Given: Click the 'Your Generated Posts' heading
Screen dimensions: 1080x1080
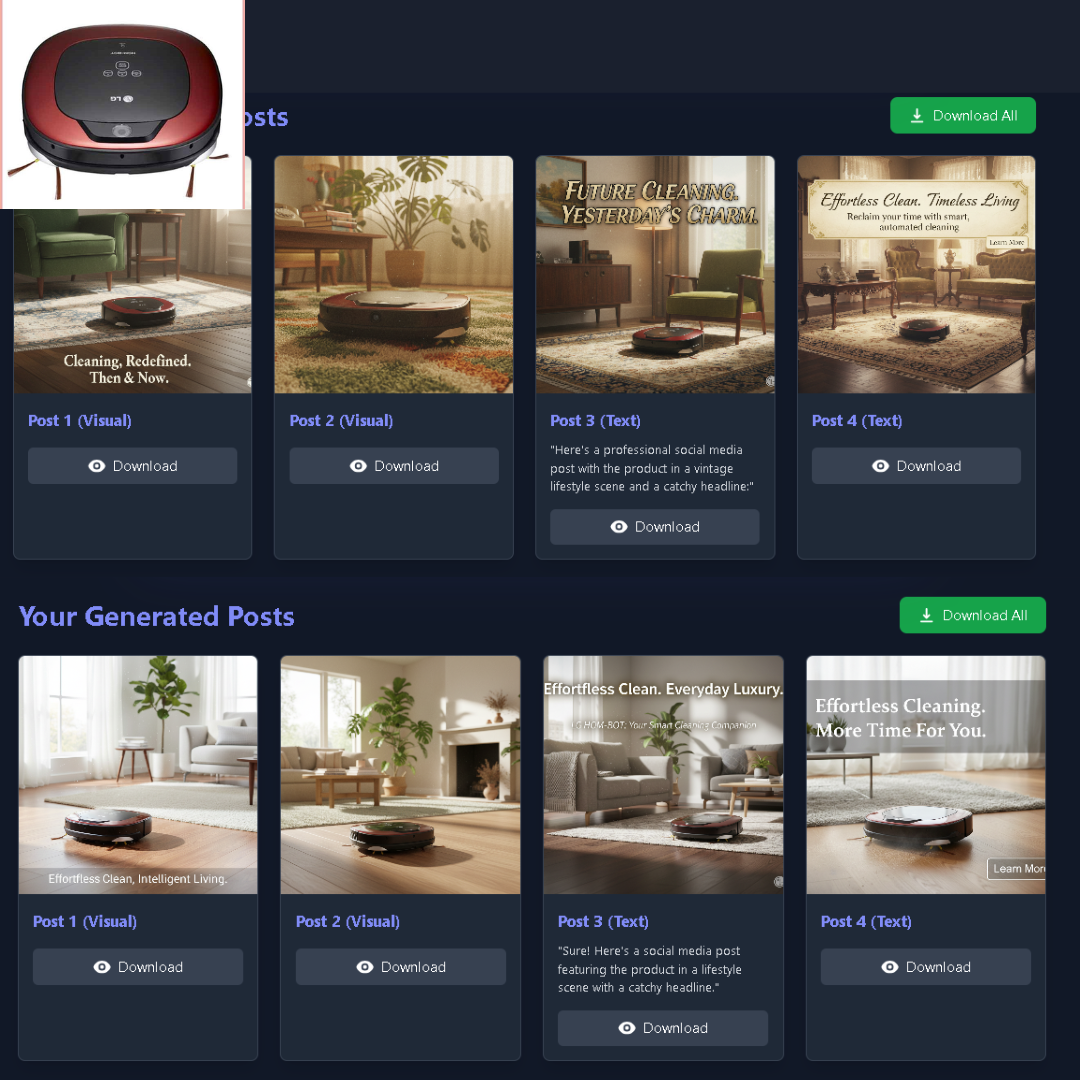Looking at the screenshot, I should click(157, 616).
